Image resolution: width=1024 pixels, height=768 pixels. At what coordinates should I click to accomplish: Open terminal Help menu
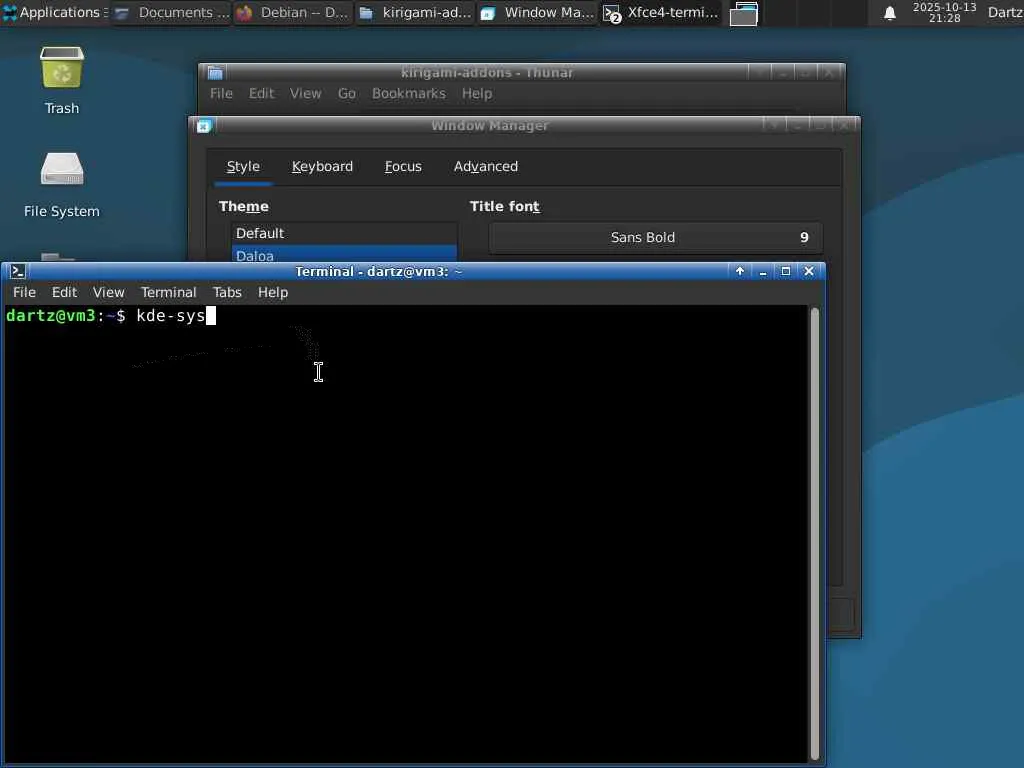click(273, 293)
